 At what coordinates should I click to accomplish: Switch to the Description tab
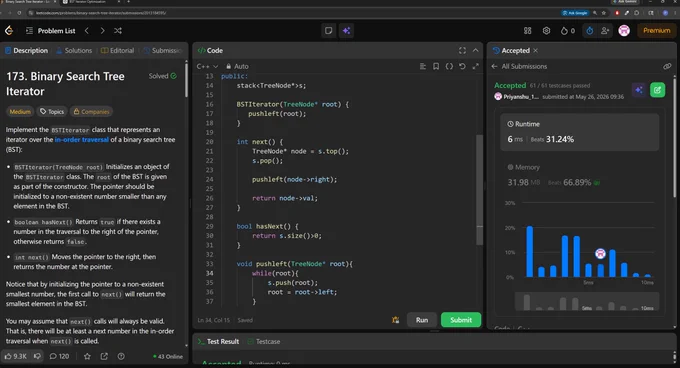(x=26, y=51)
